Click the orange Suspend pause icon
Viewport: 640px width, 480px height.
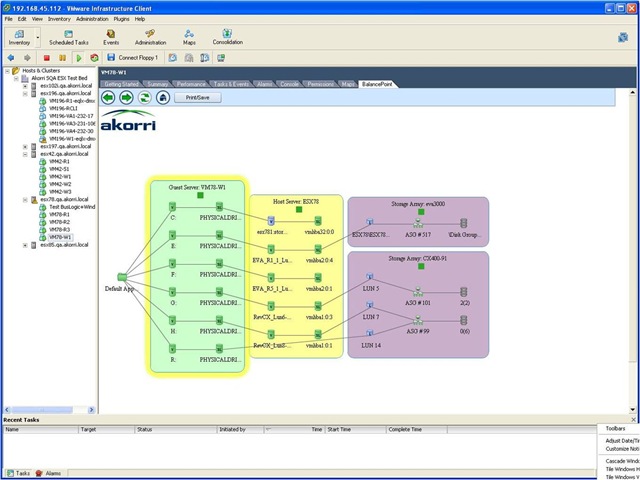coord(62,58)
